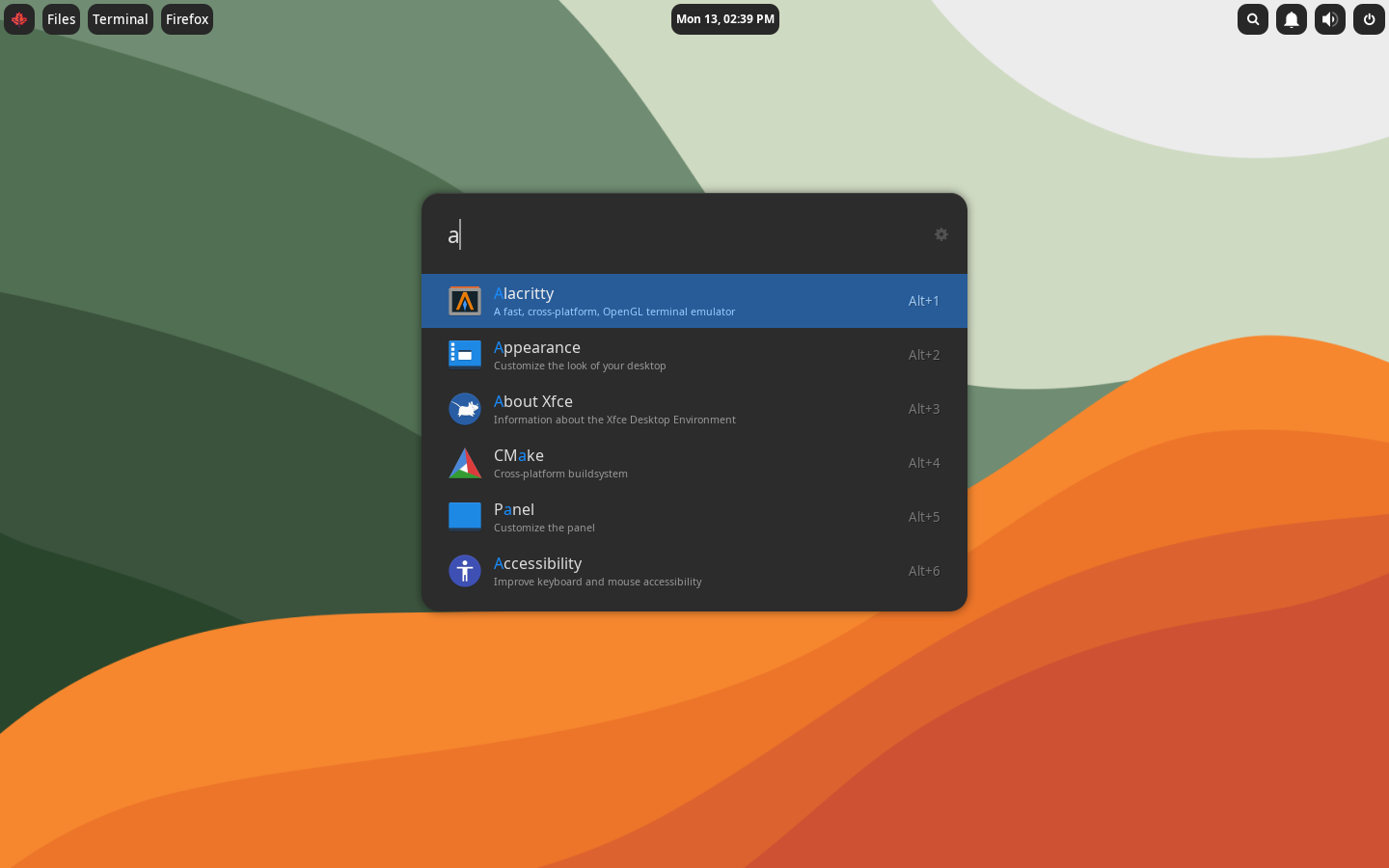Select the Alacritty result title
The height and width of the screenshot is (868, 1389).
coord(524,293)
